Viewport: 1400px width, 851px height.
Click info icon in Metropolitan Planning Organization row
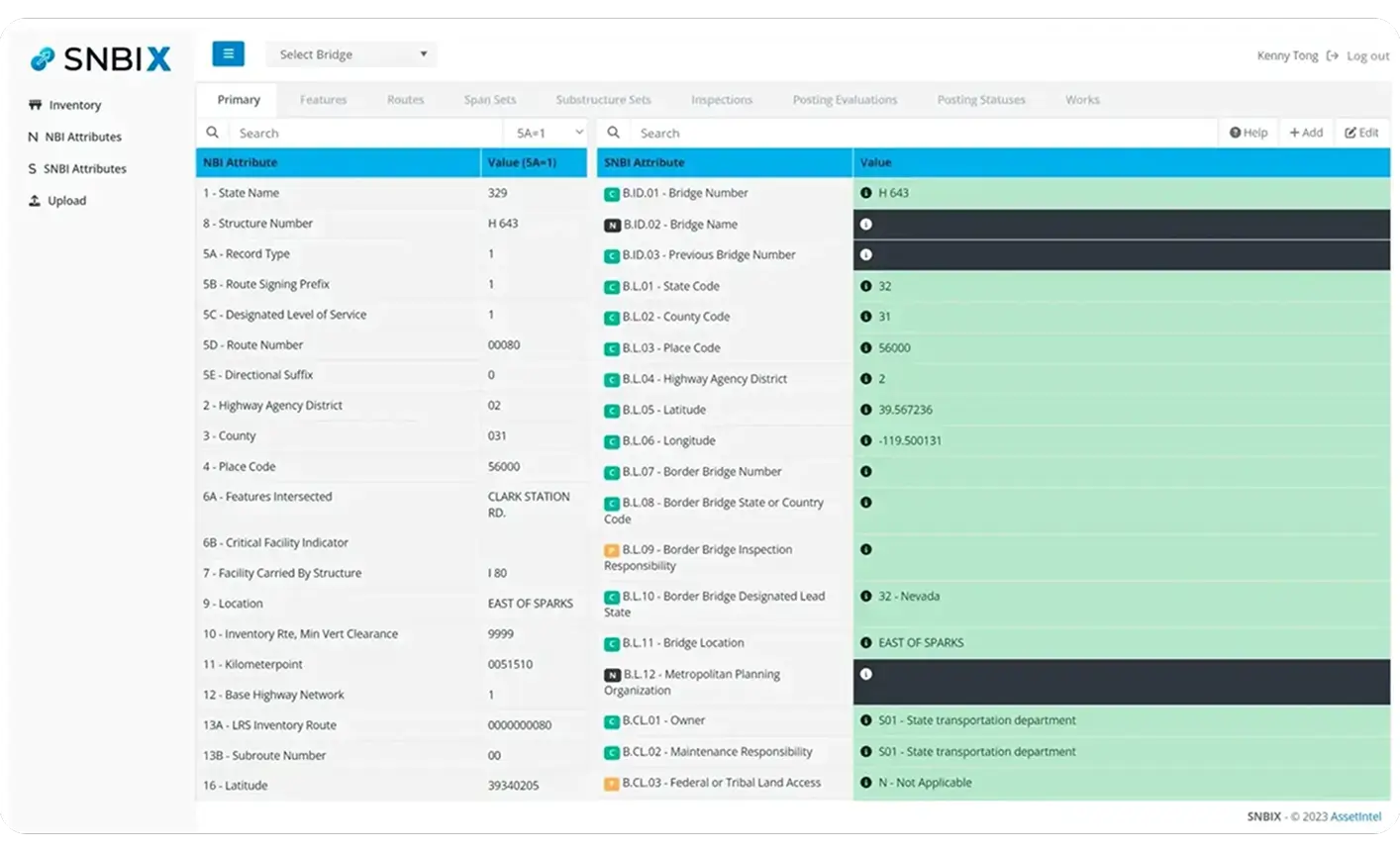coord(866,674)
